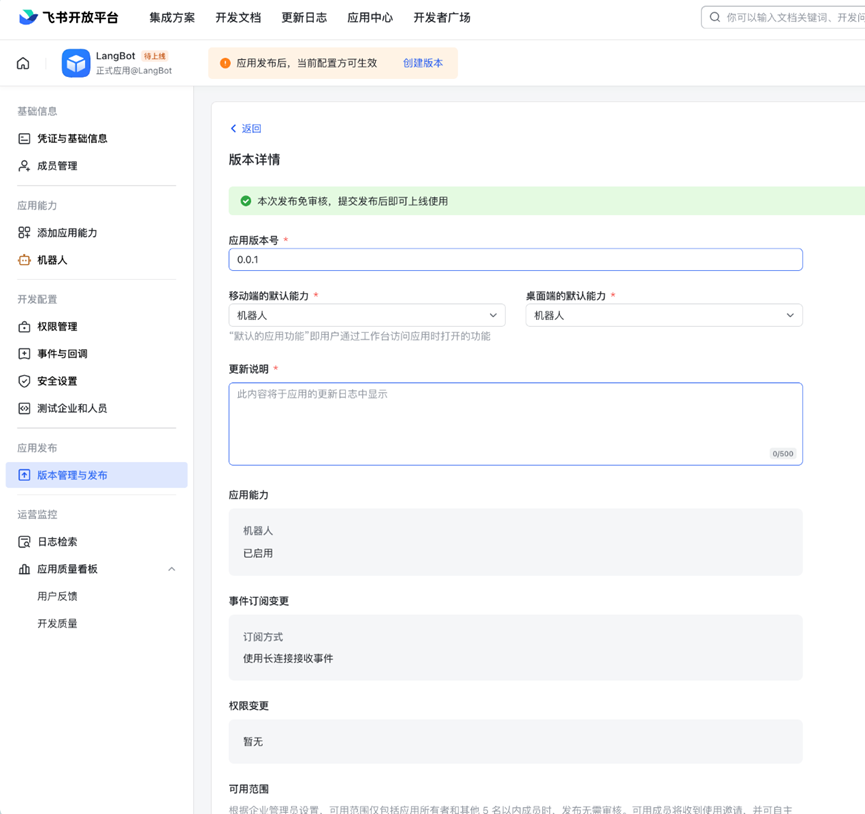
Task: Open 应用中心 top menu
Action: pyautogui.click(x=370, y=18)
